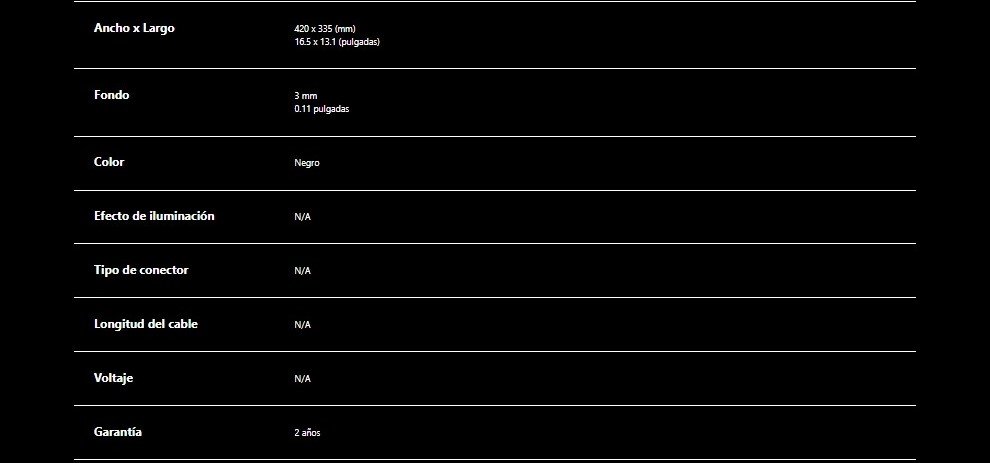Select the '3 mm' thickness value
This screenshot has height=463, width=990.
[x=305, y=96]
